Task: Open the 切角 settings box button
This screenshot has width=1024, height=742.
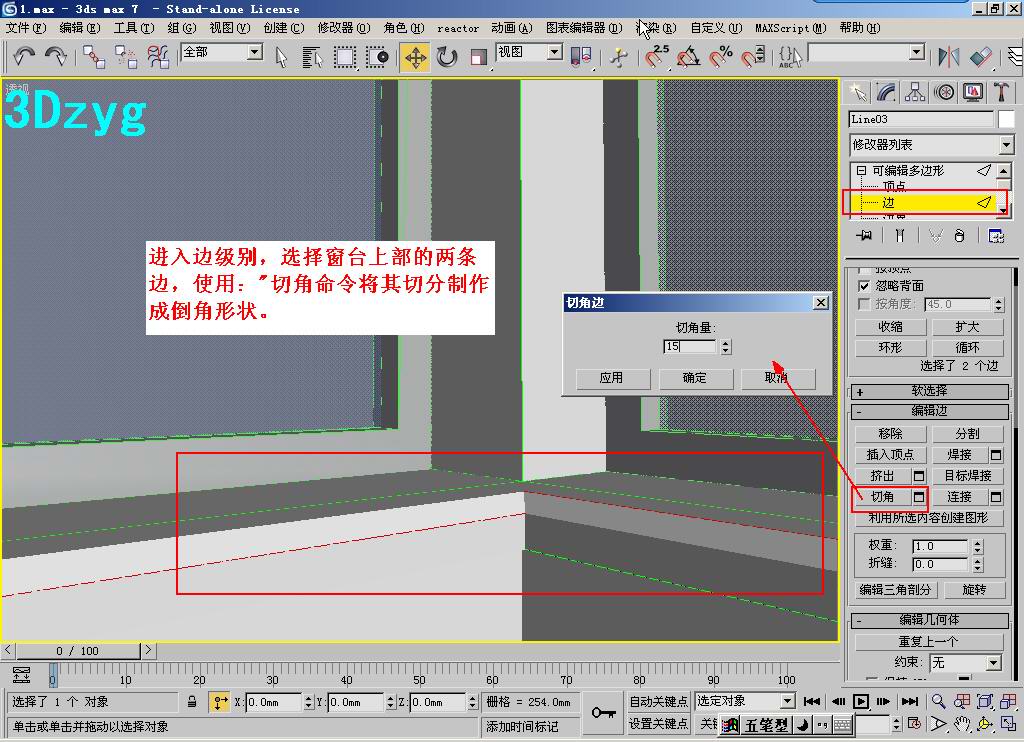Action: coord(919,497)
